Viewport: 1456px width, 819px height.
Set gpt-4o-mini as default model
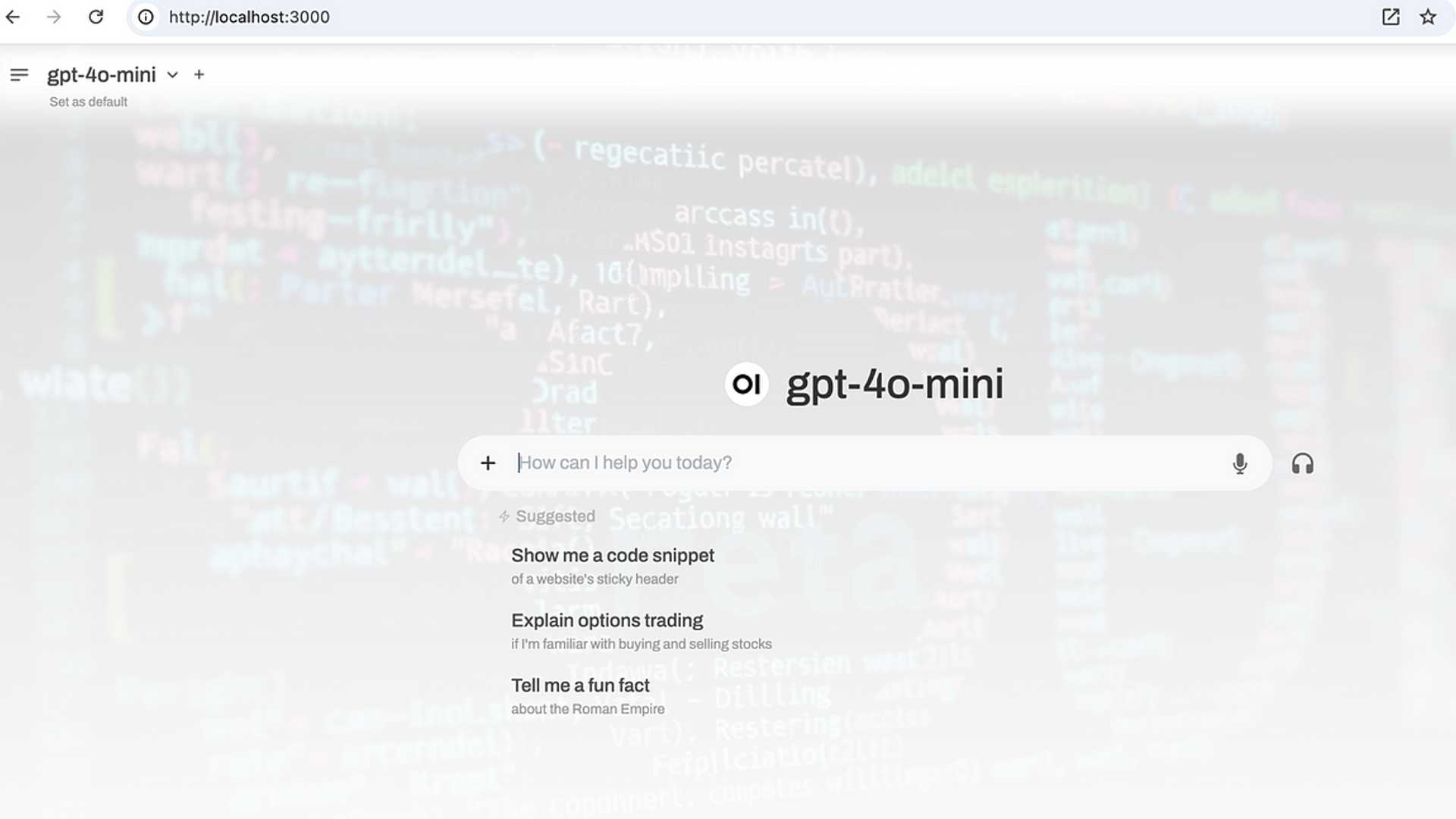point(88,101)
